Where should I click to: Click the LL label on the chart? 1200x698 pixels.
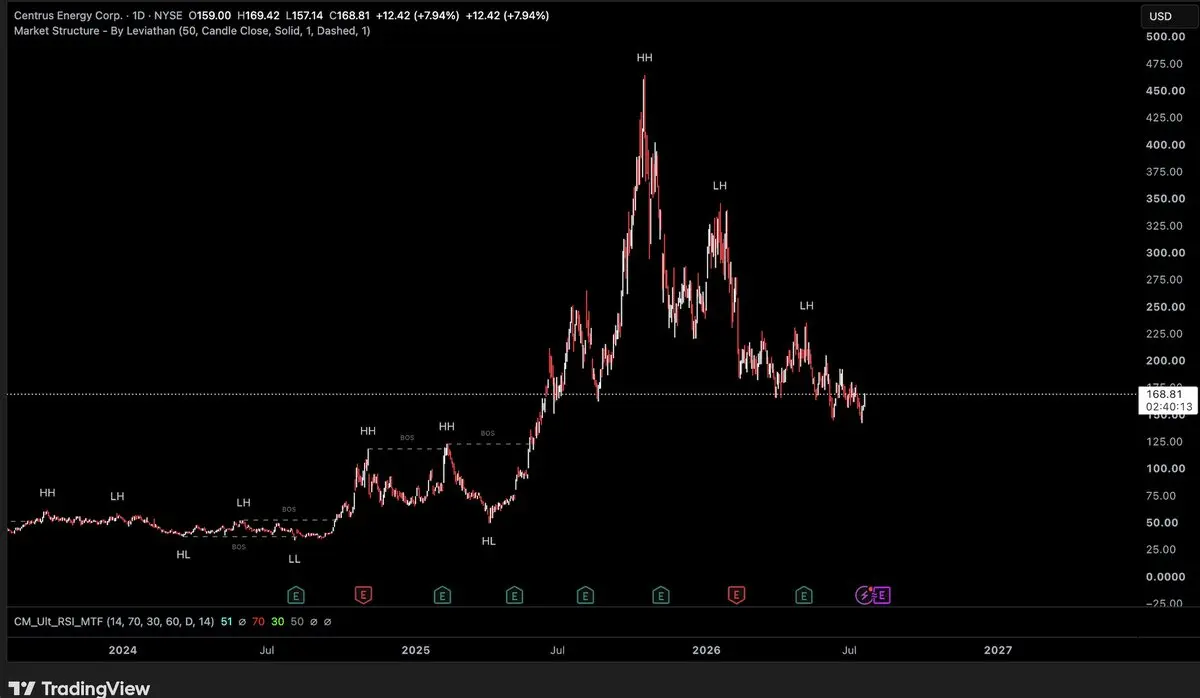pyautogui.click(x=294, y=559)
